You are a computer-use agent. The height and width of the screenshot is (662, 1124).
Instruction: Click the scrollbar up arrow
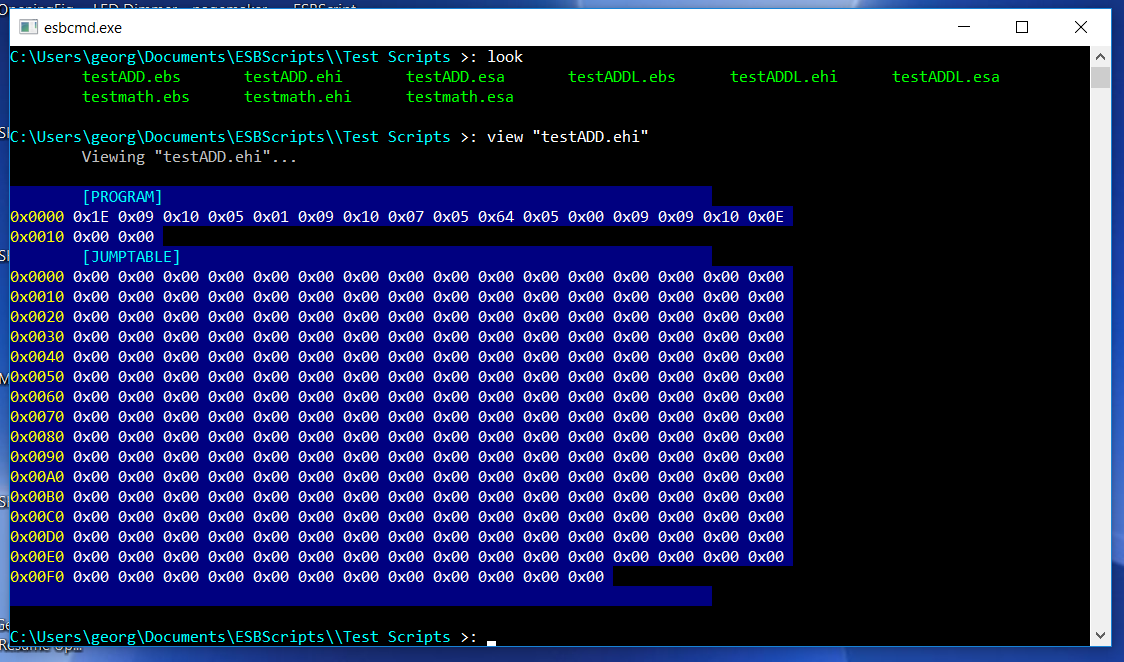pos(1100,55)
